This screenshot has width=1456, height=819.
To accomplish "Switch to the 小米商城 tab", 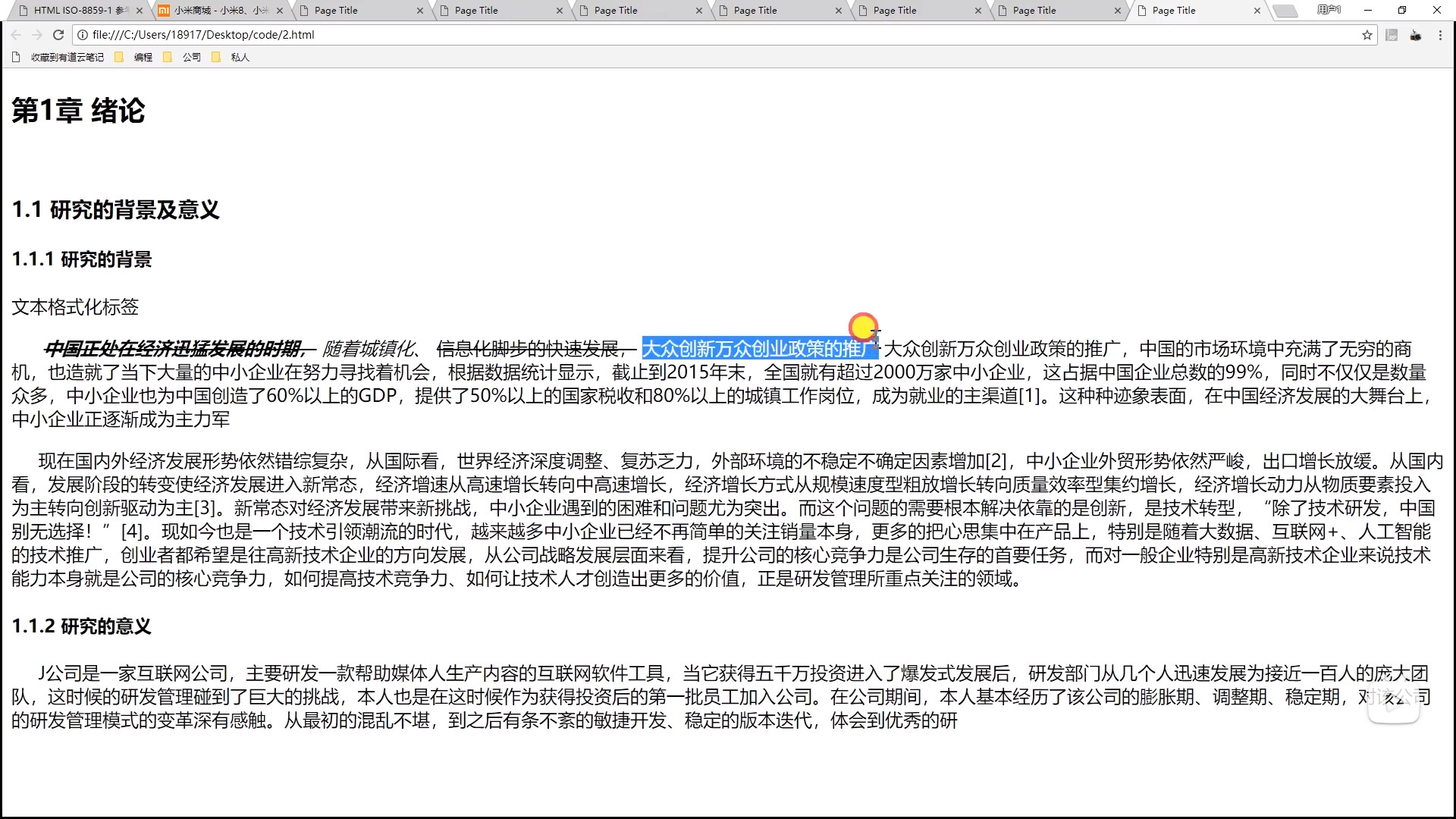I will [x=216, y=11].
